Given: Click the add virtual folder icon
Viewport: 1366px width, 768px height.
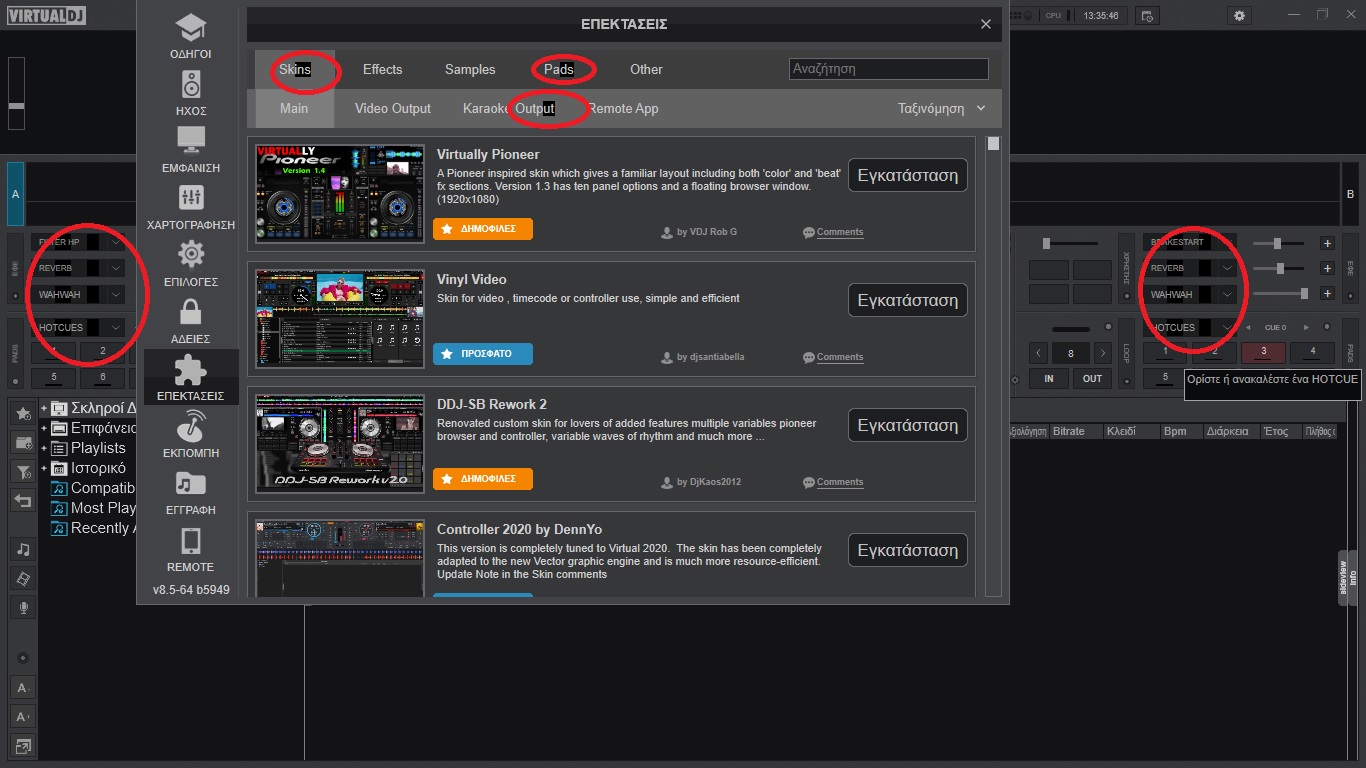Looking at the screenshot, I should [x=23, y=441].
